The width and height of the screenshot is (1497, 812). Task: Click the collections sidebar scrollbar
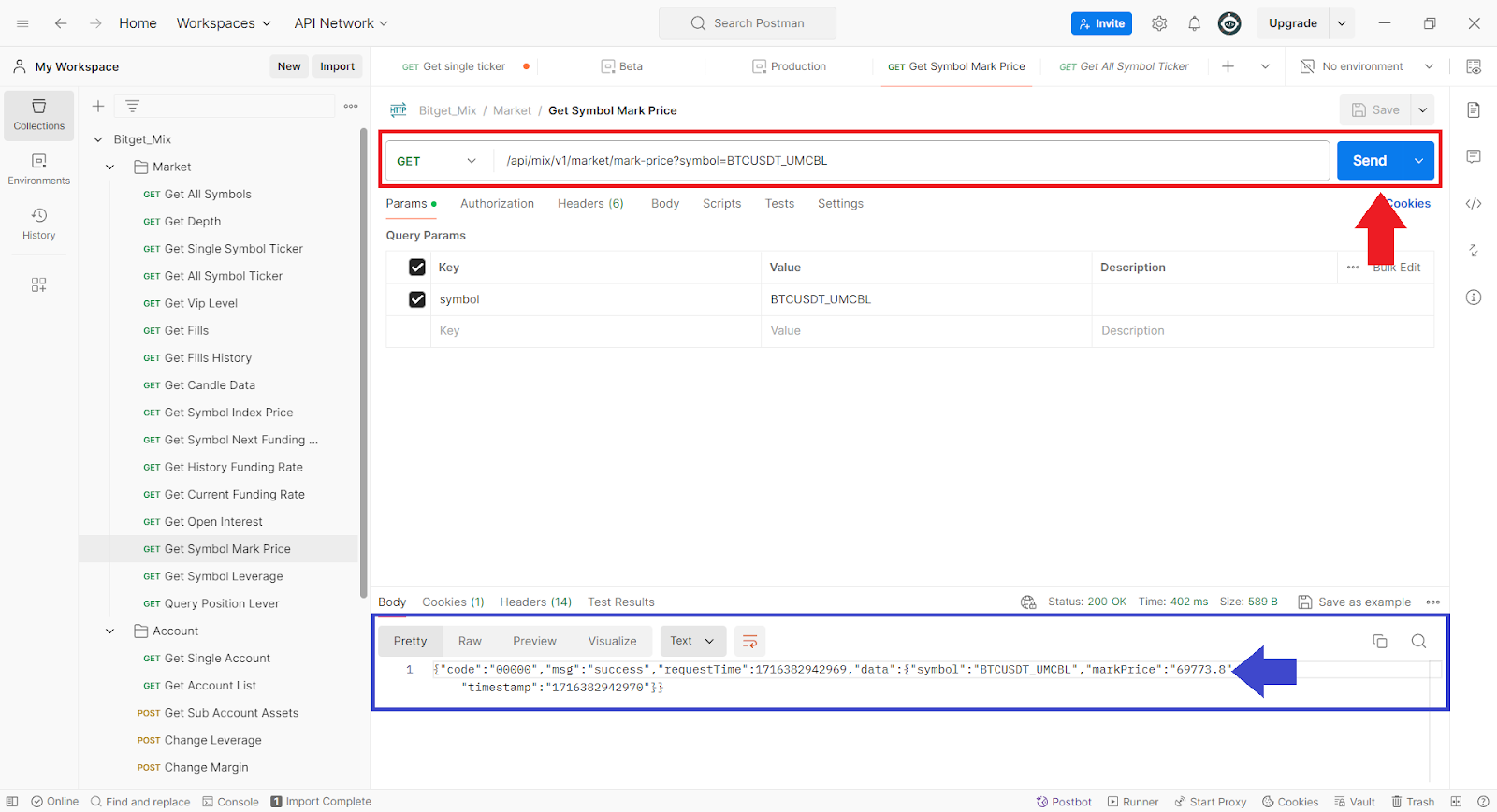tap(363, 363)
